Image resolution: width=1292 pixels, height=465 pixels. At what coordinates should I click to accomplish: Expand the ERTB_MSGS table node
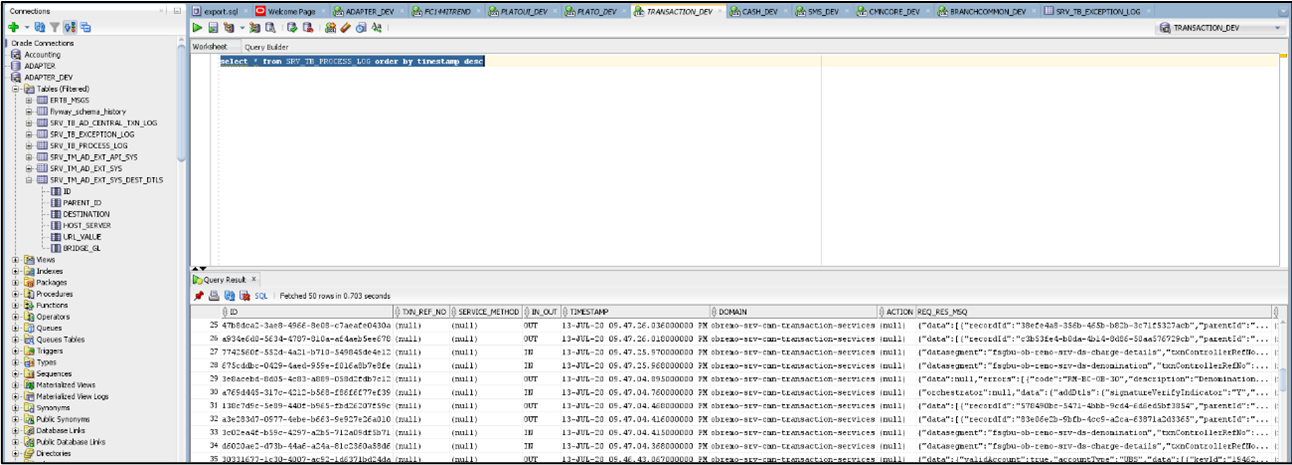(29, 100)
